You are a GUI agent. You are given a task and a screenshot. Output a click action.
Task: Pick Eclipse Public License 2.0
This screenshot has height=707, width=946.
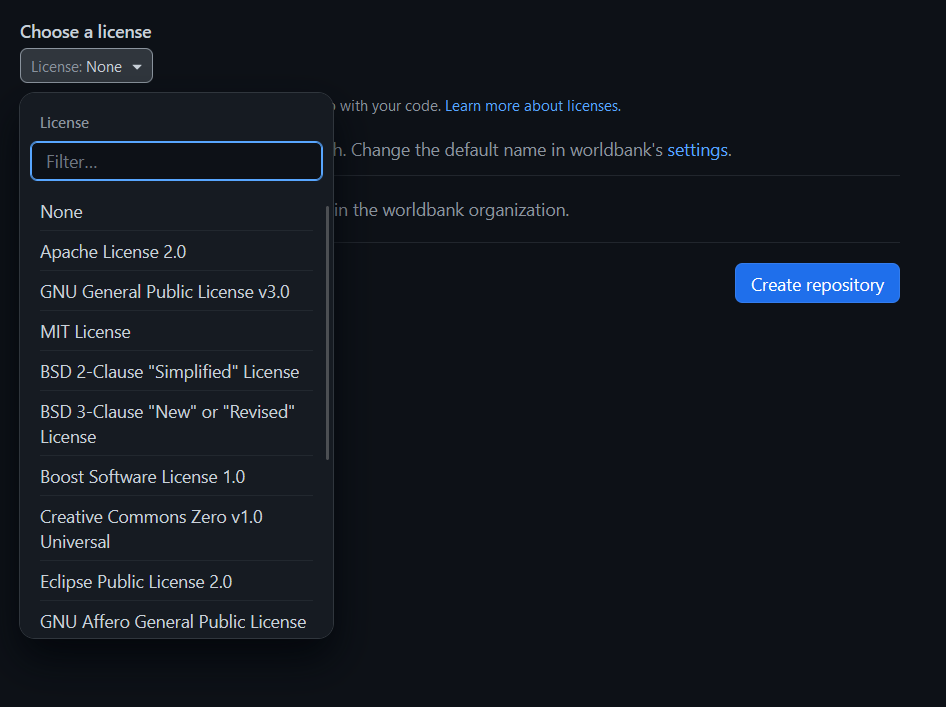tap(135, 581)
